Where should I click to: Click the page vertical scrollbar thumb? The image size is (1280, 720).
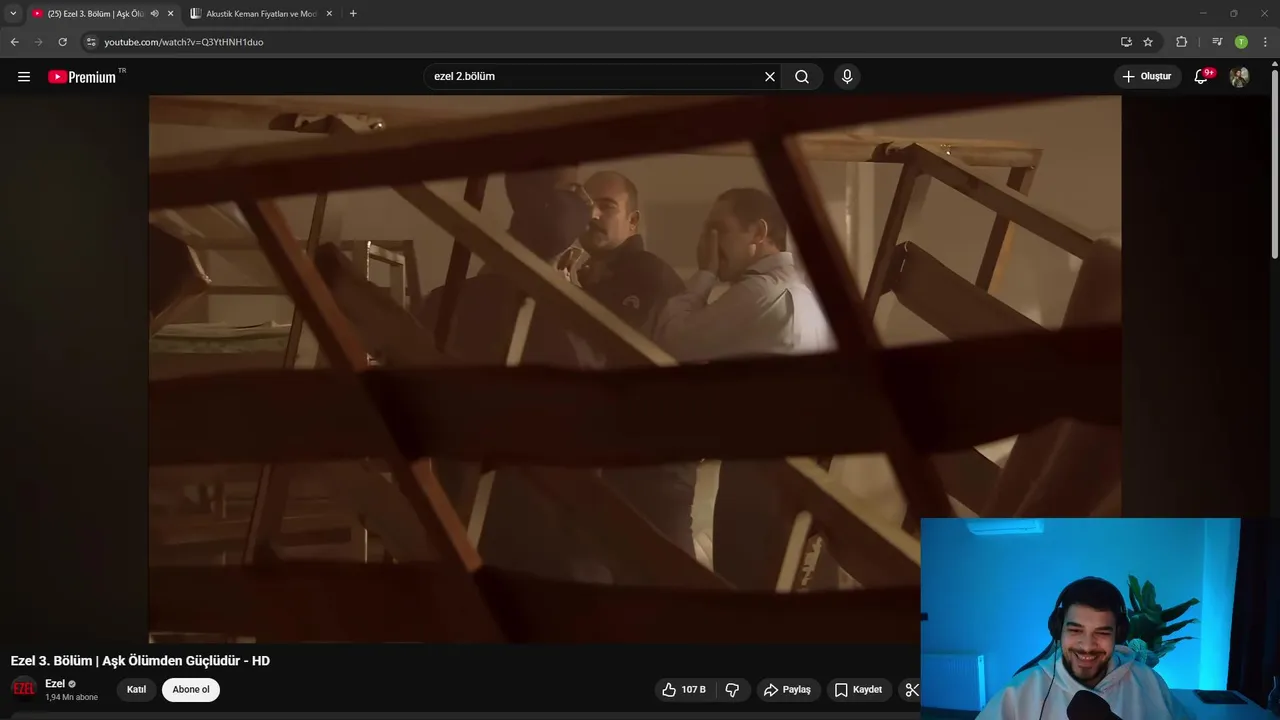click(x=1275, y=165)
